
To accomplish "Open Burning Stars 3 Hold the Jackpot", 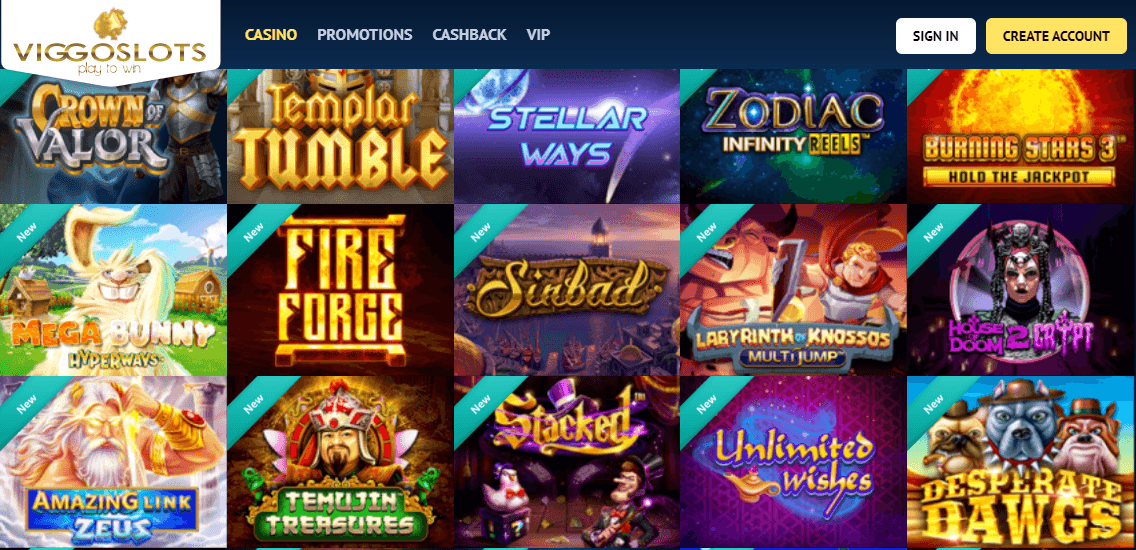I will click(x=1022, y=136).
